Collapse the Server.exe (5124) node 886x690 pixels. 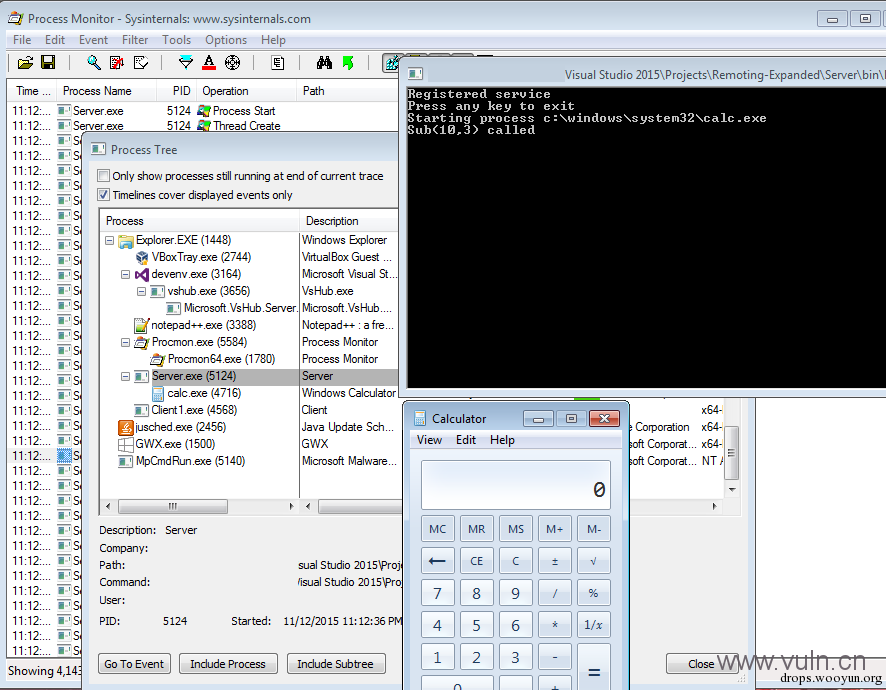[125, 376]
